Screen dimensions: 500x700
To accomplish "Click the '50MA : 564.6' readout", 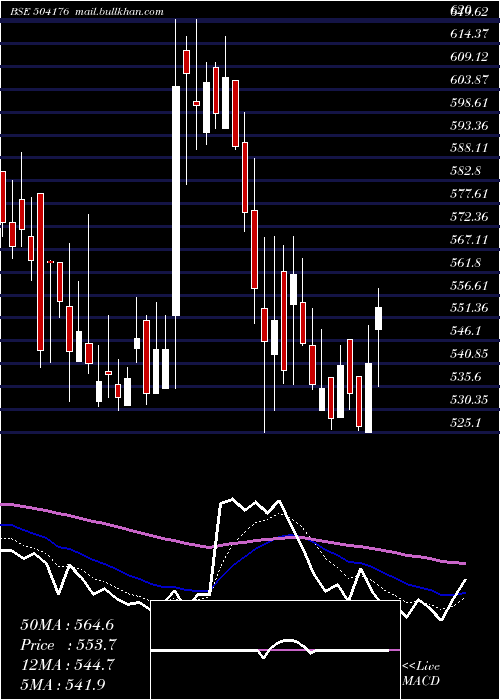I will [x=67, y=625].
